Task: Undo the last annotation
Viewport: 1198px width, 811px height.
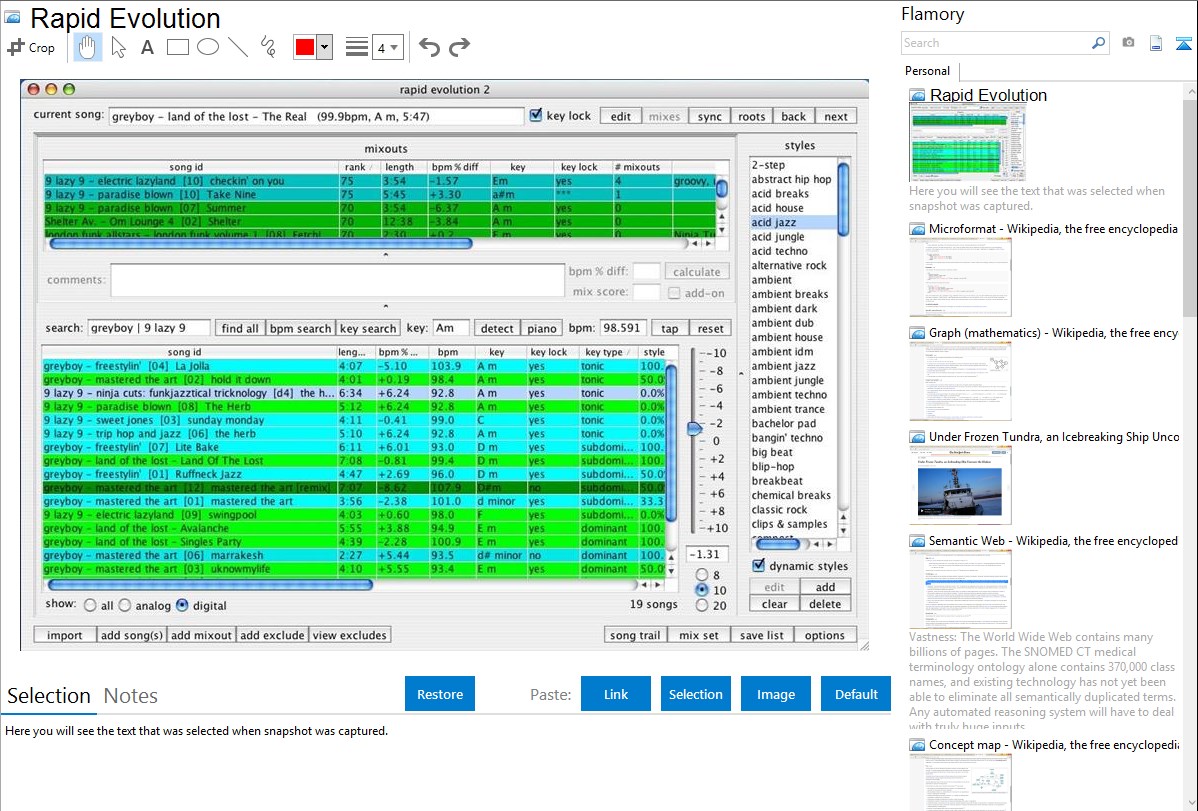Action: pos(429,47)
